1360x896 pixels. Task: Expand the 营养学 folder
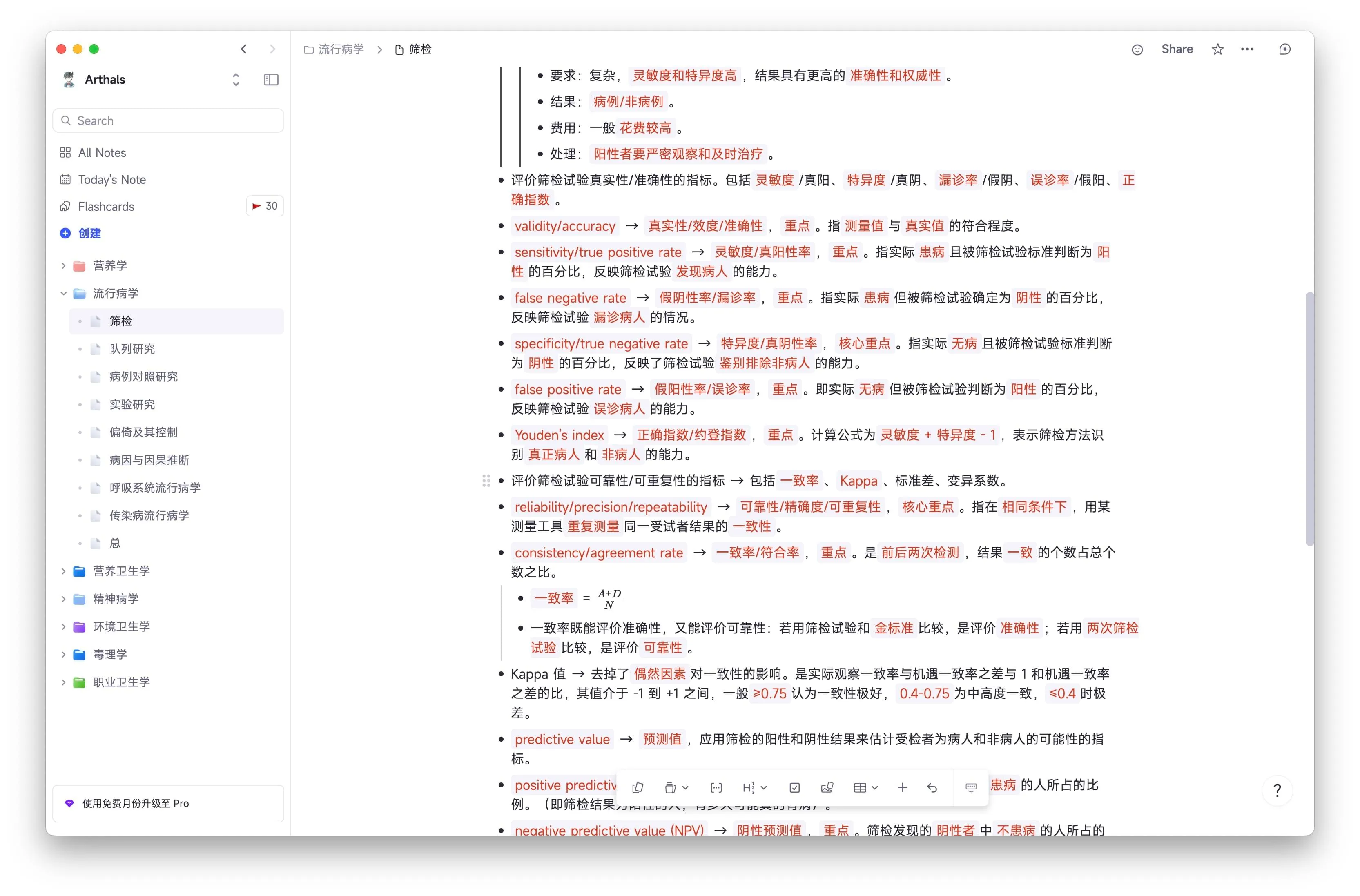pyautogui.click(x=63, y=266)
